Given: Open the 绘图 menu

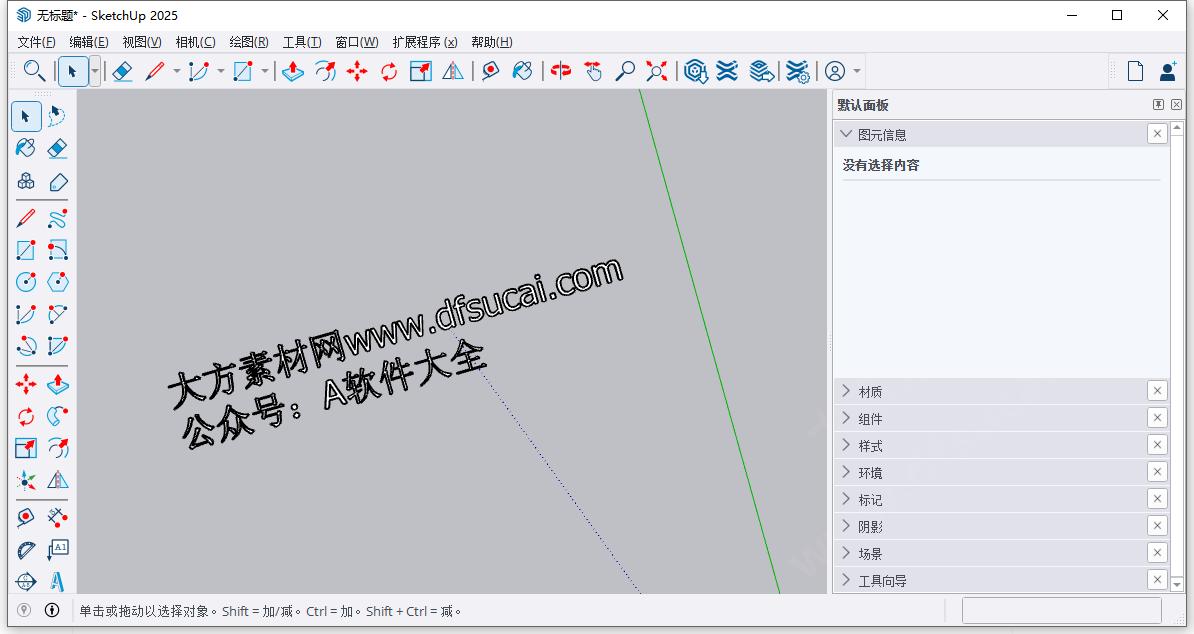Looking at the screenshot, I should click(x=249, y=42).
